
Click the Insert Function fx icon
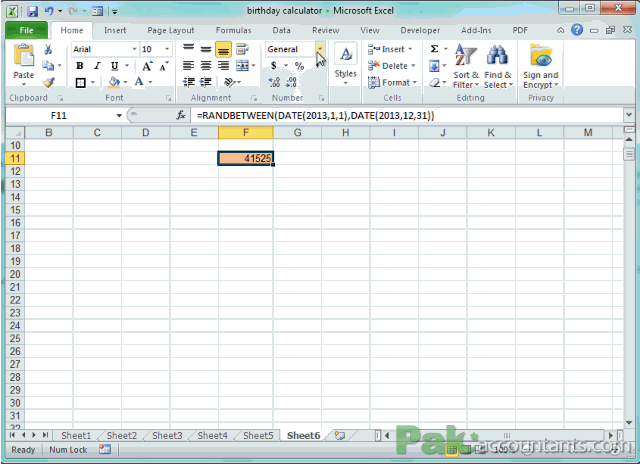point(181,115)
